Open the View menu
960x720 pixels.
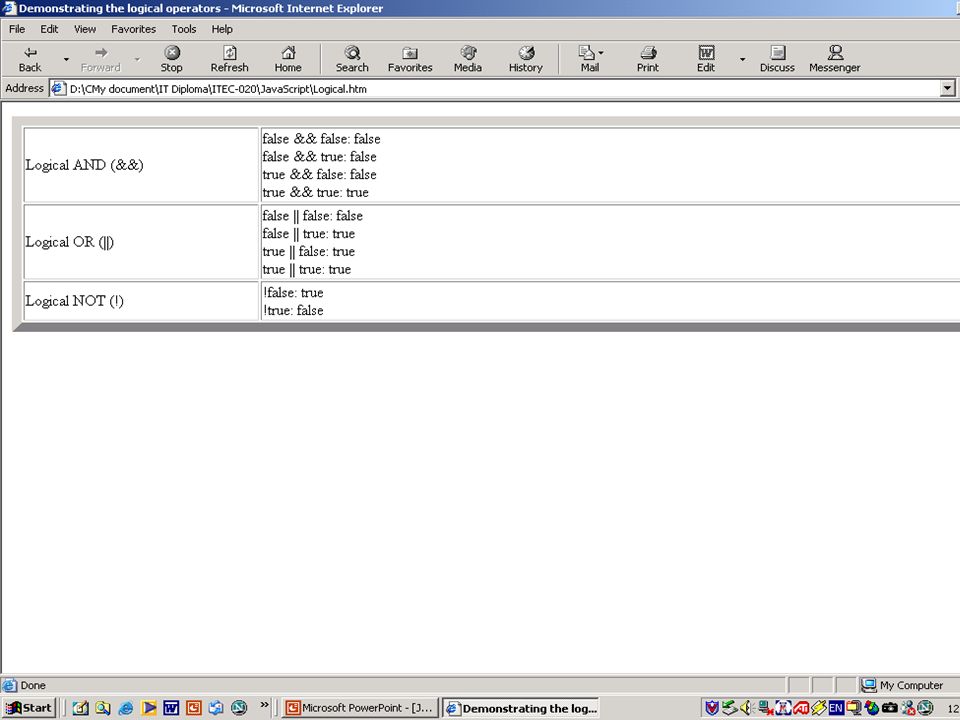pos(85,29)
